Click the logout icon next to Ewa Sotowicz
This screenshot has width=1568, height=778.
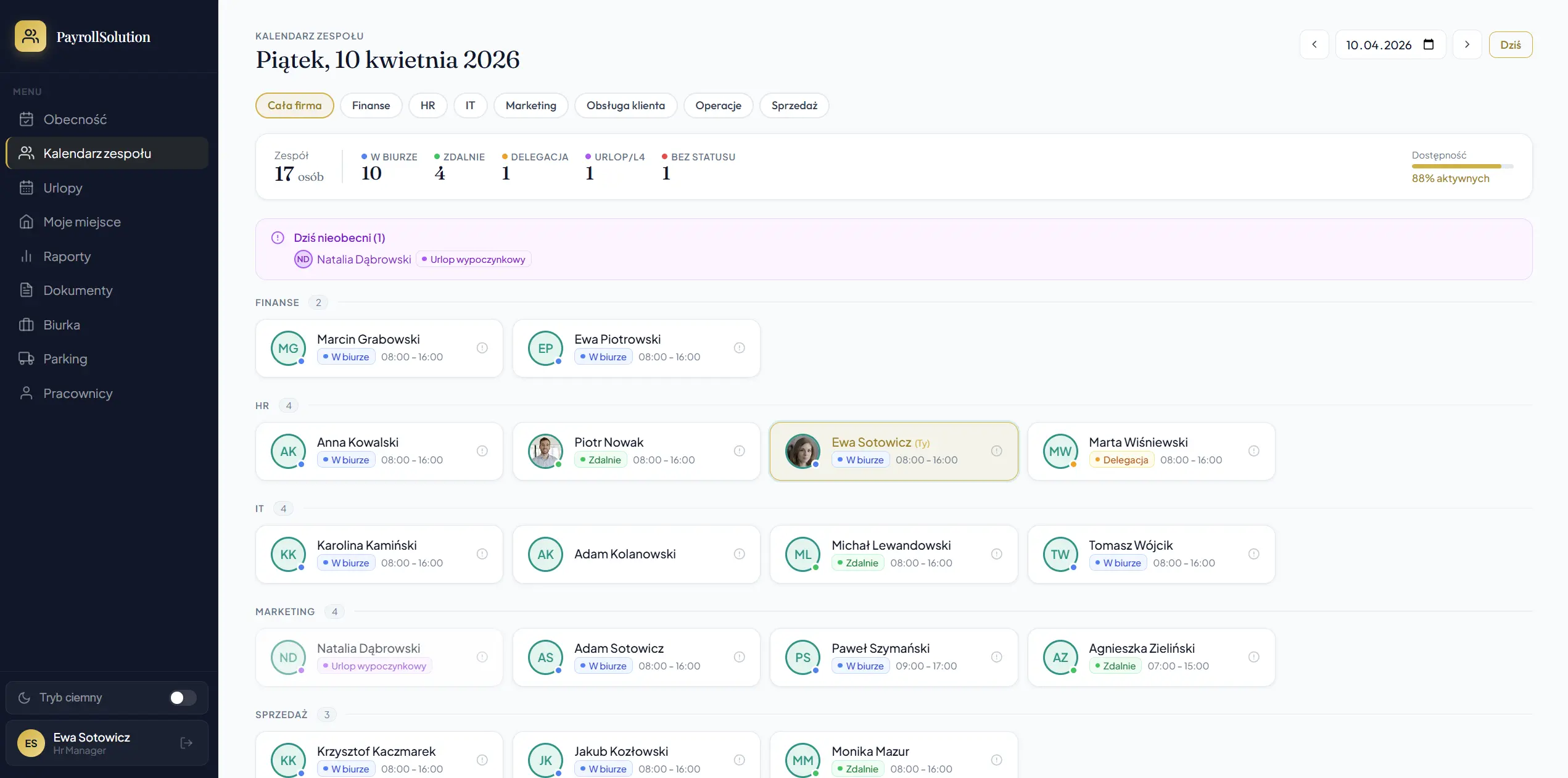pyautogui.click(x=186, y=743)
